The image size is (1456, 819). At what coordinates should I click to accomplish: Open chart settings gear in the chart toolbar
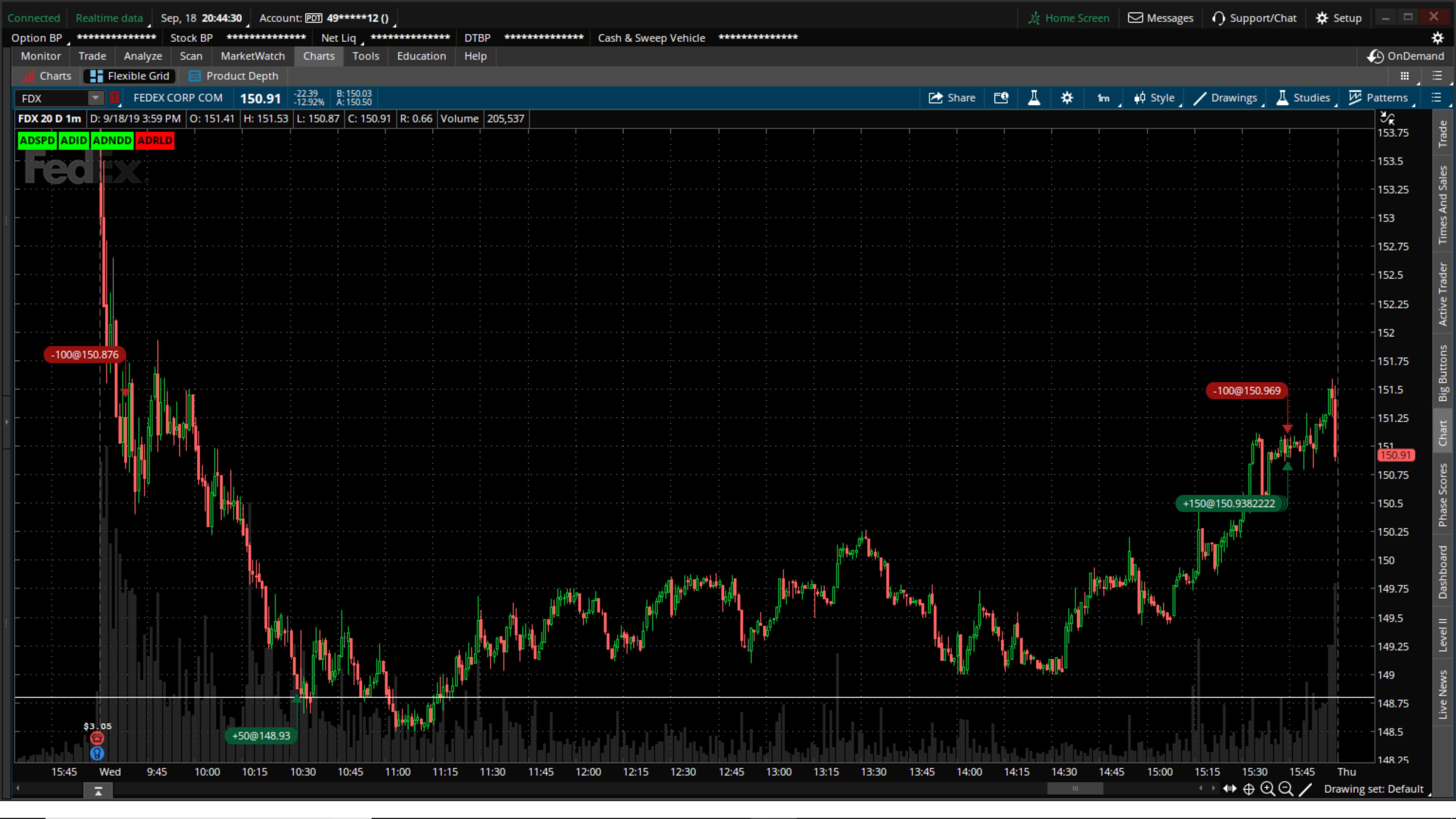pyautogui.click(x=1067, y=98)
